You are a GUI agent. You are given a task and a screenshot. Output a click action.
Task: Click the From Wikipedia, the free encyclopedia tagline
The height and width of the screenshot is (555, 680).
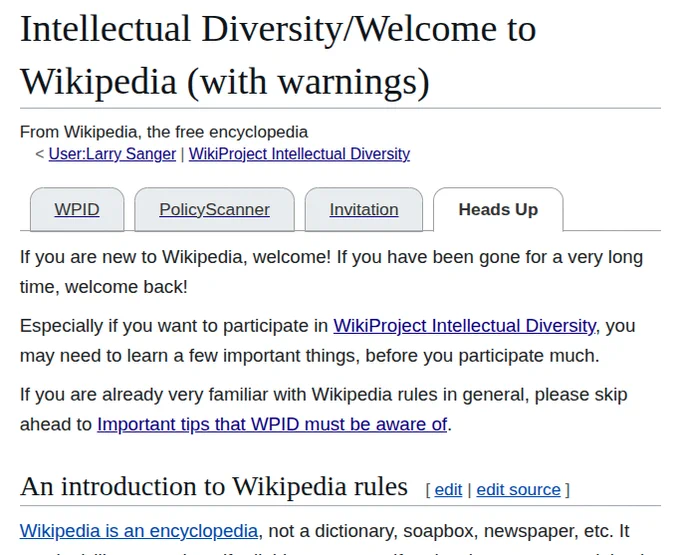coord(164,132)
